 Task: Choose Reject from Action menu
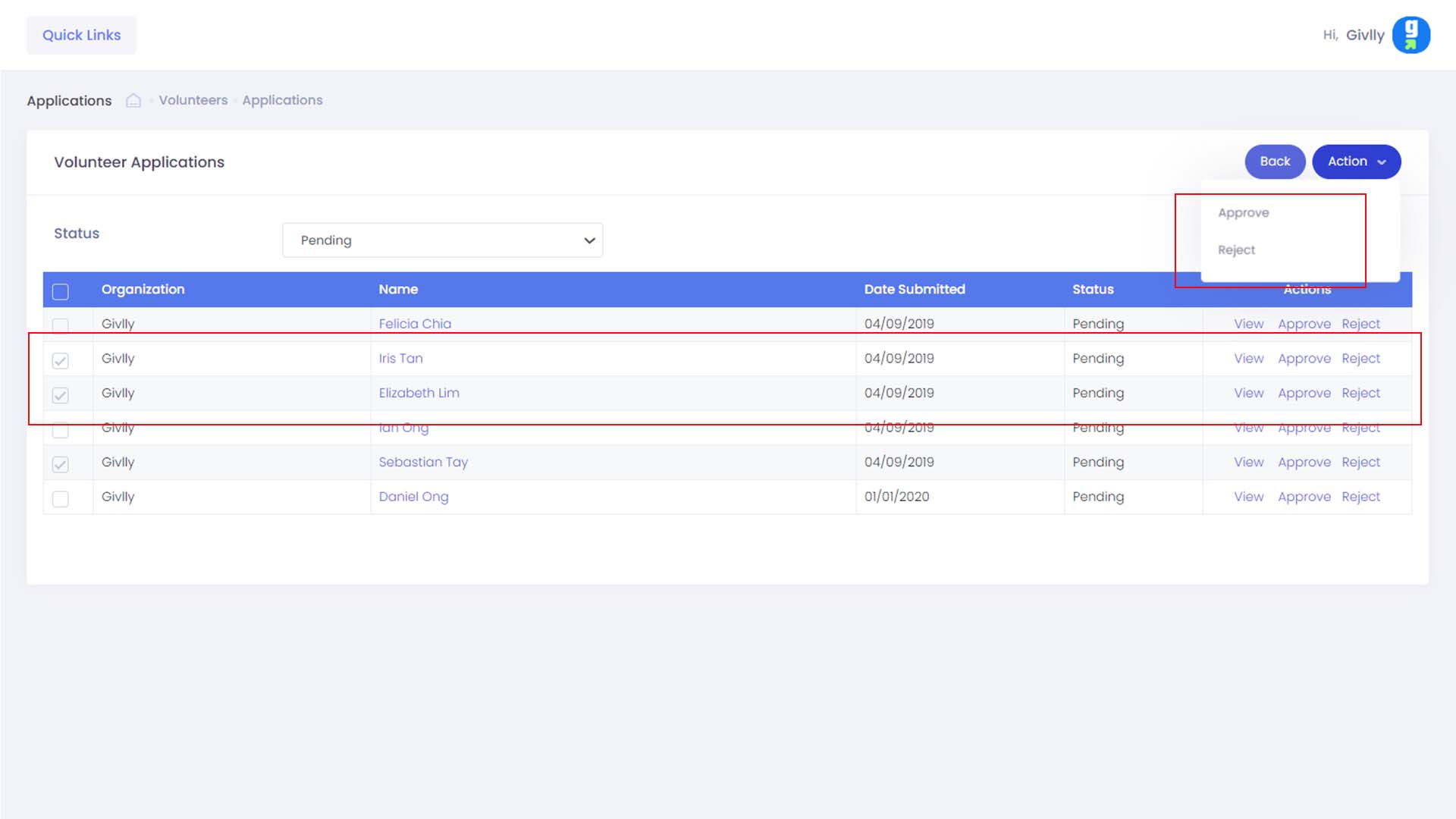click(1236, 250)
